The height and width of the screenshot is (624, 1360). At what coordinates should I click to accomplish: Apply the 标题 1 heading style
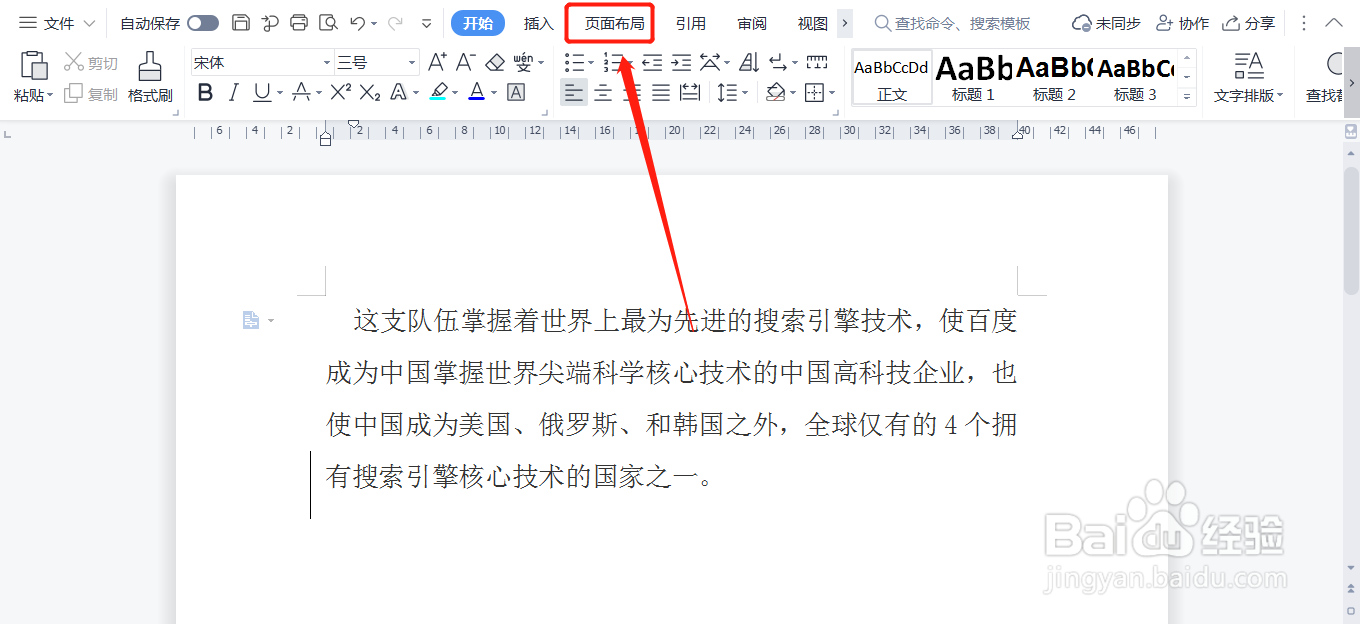pos(973,78)
